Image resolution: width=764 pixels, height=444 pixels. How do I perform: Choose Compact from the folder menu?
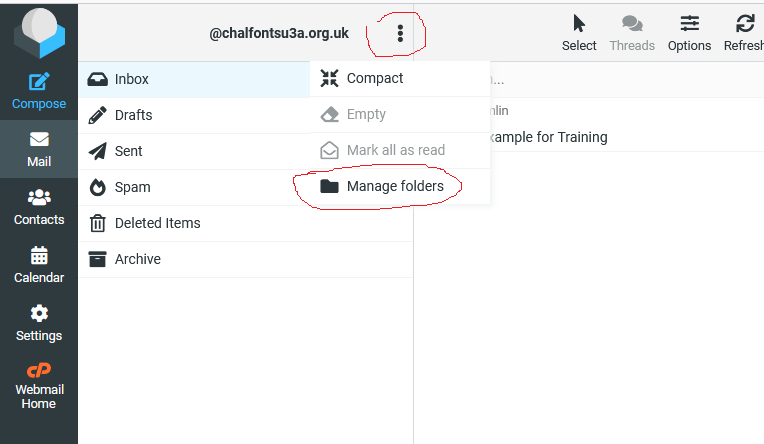[375, 78]
